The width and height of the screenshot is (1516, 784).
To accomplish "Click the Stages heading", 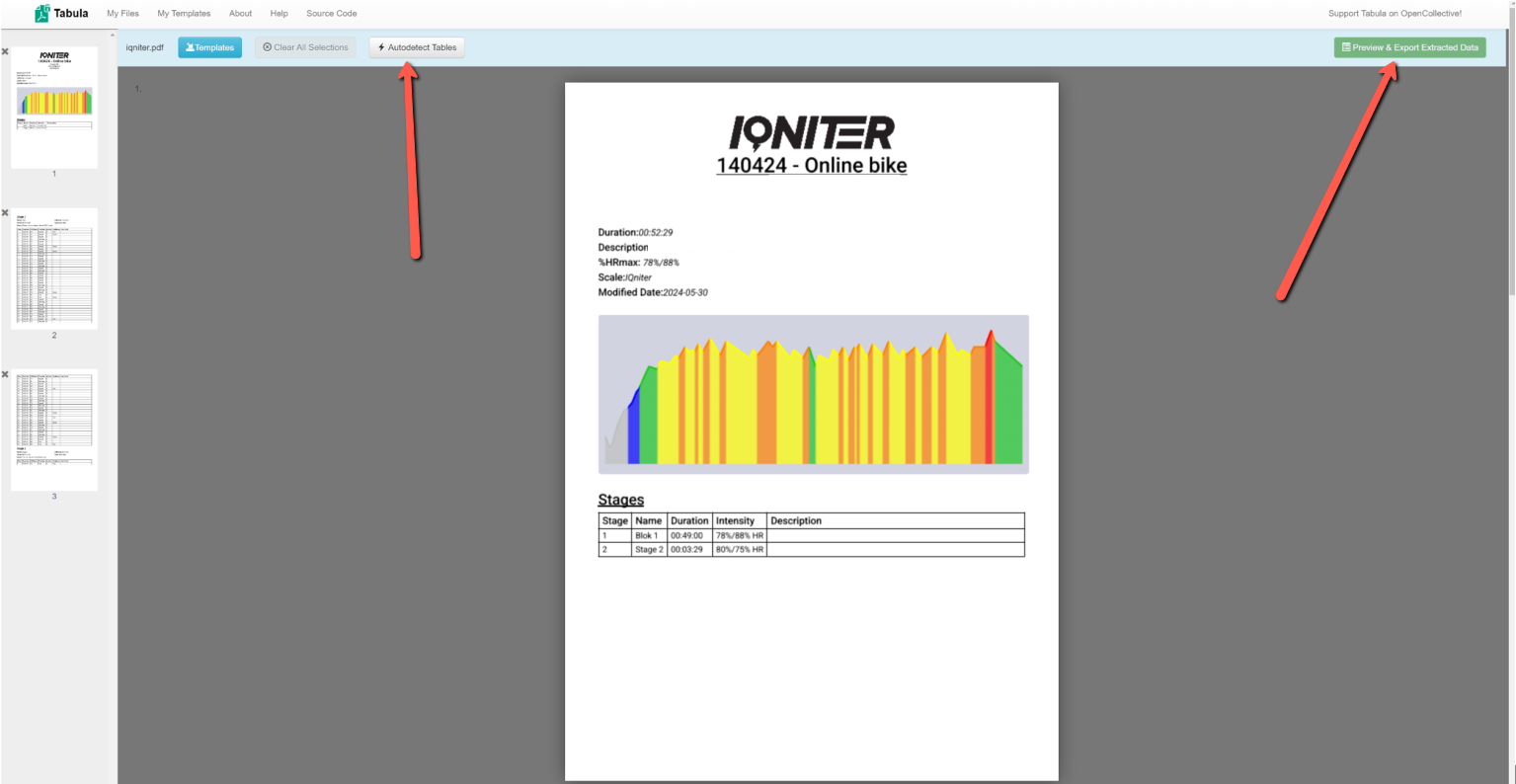I will pos(620,500).
